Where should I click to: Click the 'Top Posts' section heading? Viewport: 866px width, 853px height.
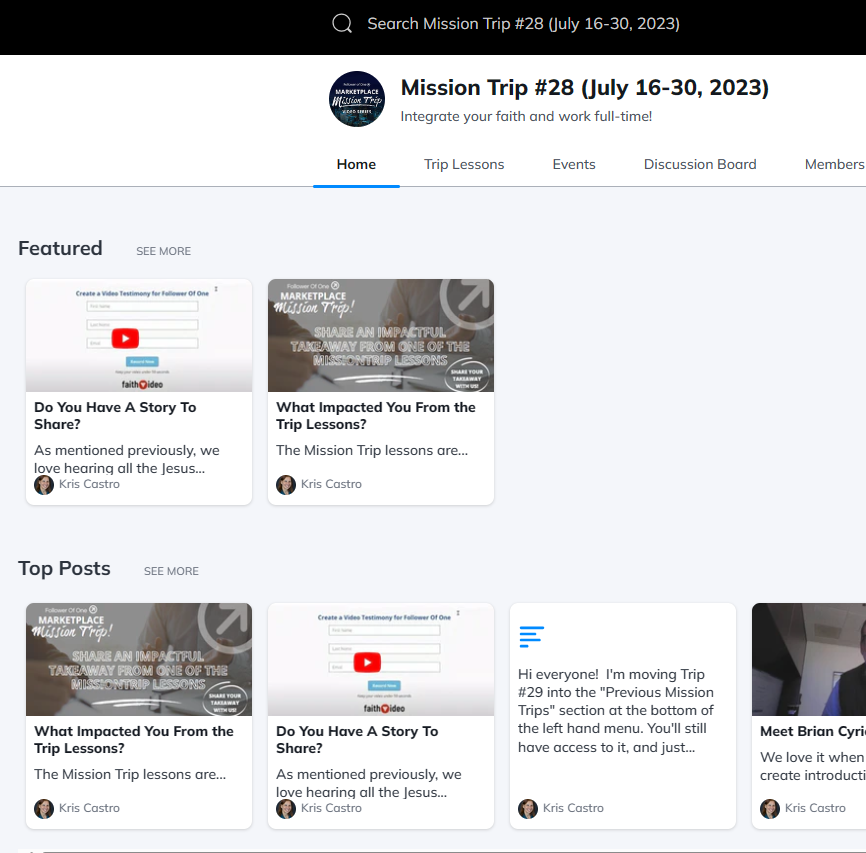(x=64, y=568)
